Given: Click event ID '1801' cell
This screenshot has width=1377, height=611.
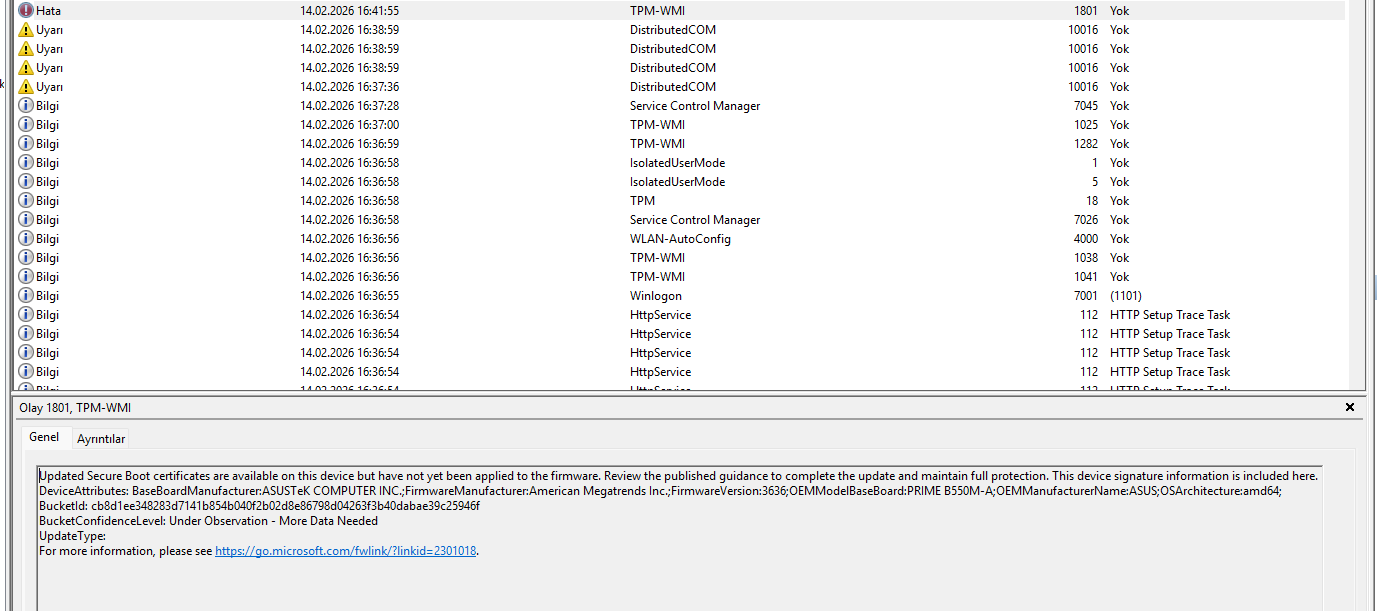Looking at the screenshot, I should click(x=1084, y=10).
